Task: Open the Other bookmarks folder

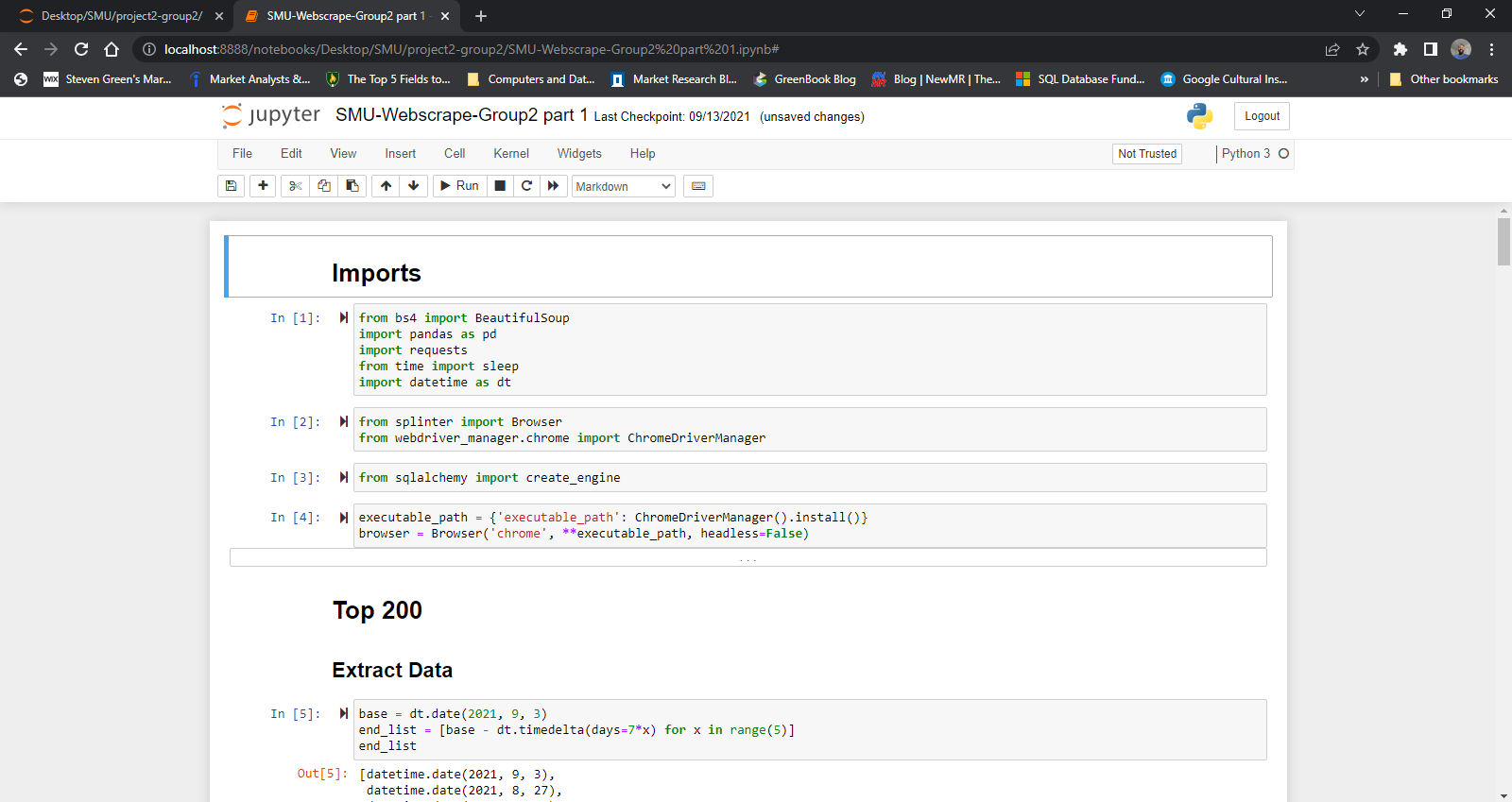Action: click(1444, 79)
